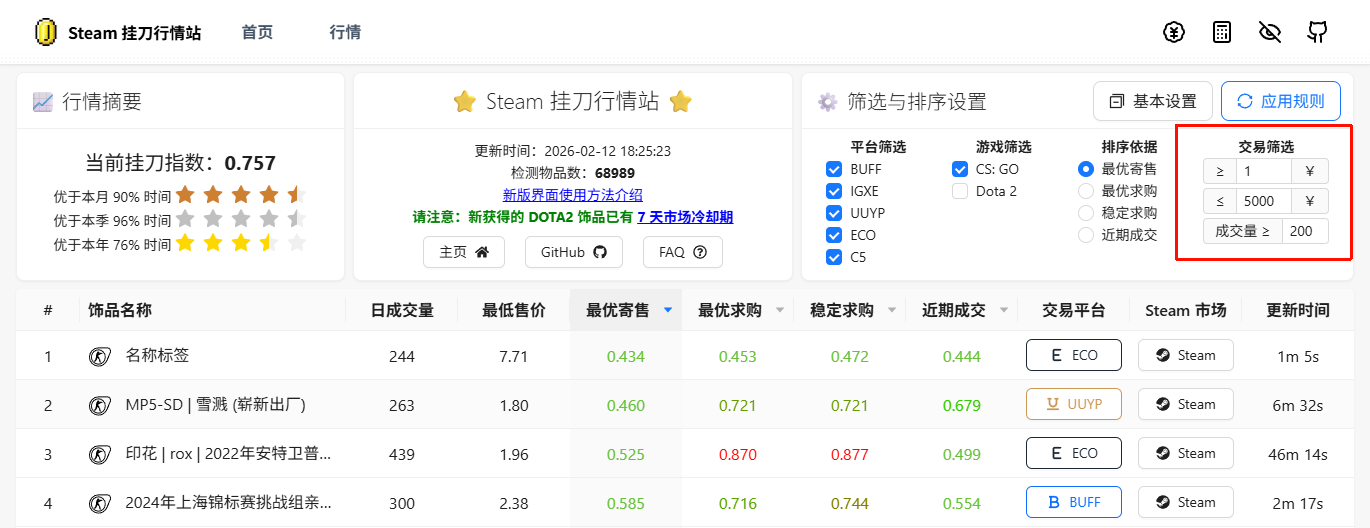Click the 应用规则 button
1370x528 pixels.
pyautogui.click(x=1281, y=101)
